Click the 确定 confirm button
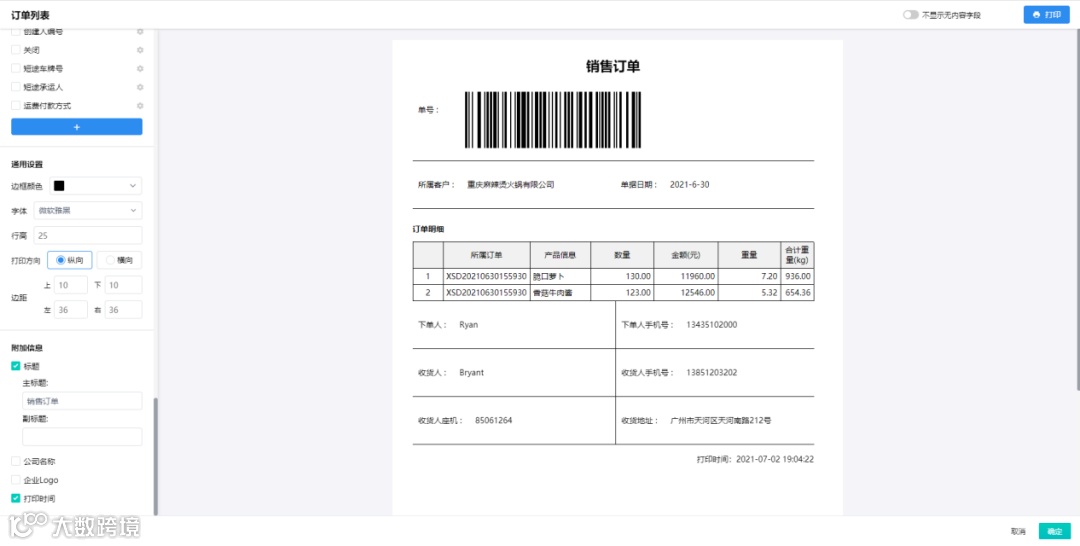1080x546 pixels. (x=1055, y=531)
